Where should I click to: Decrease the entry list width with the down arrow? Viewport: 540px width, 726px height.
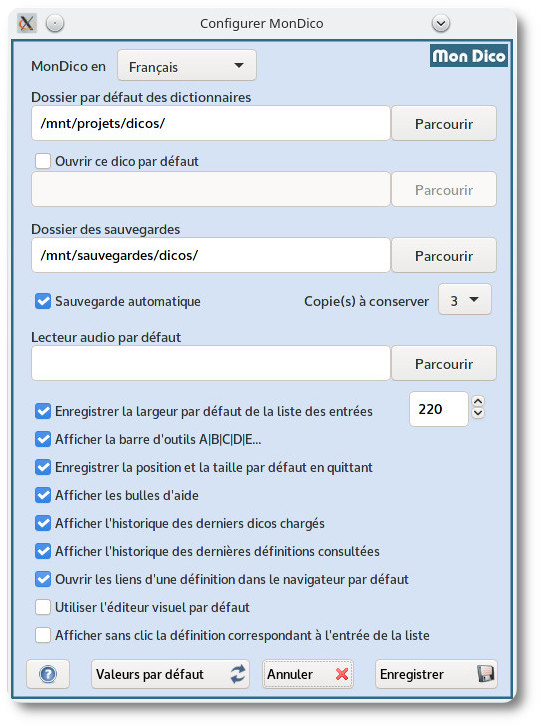478,413
